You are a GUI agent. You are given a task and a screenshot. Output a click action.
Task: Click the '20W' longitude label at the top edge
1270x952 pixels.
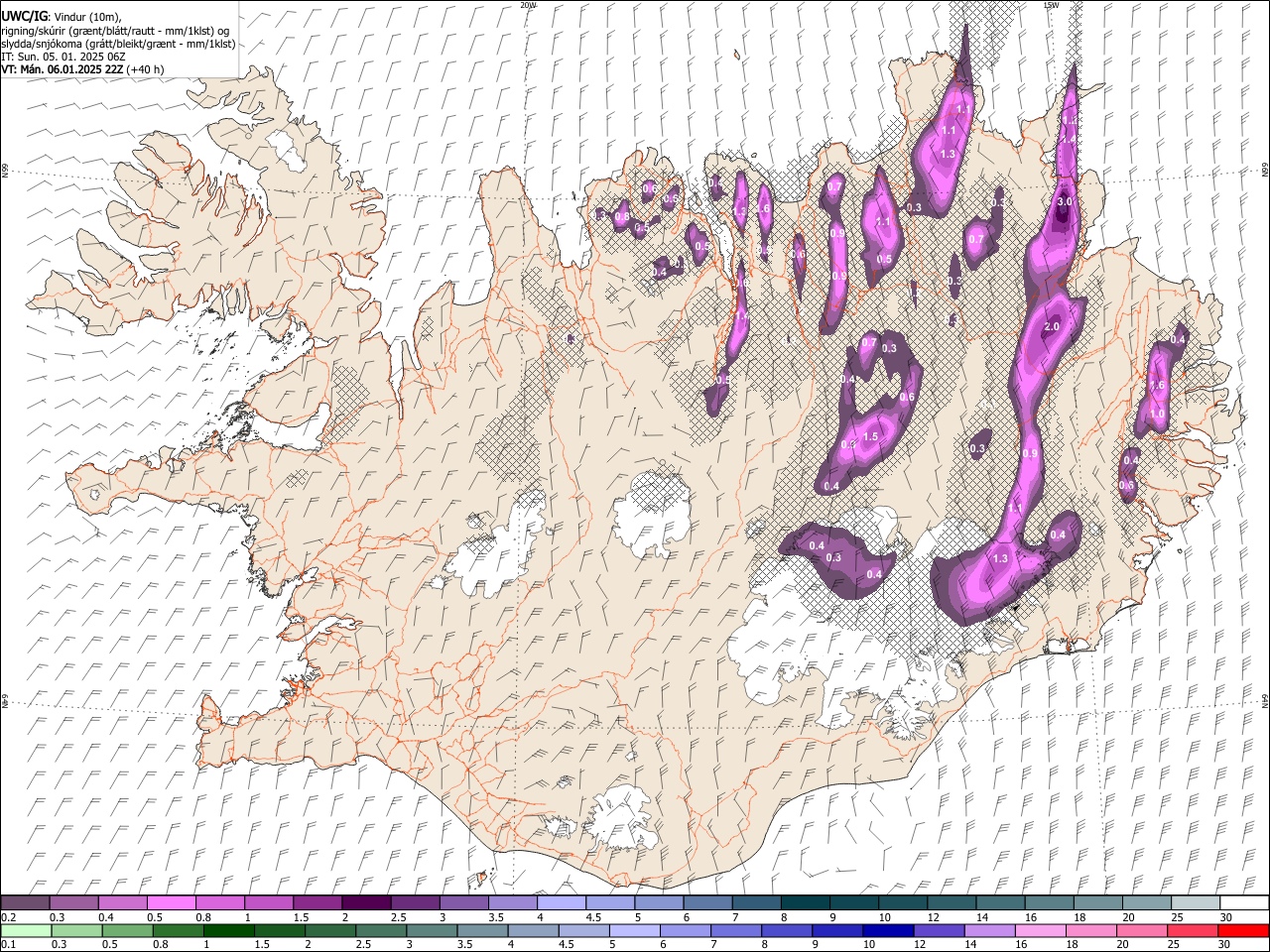(x=528, y=5)
